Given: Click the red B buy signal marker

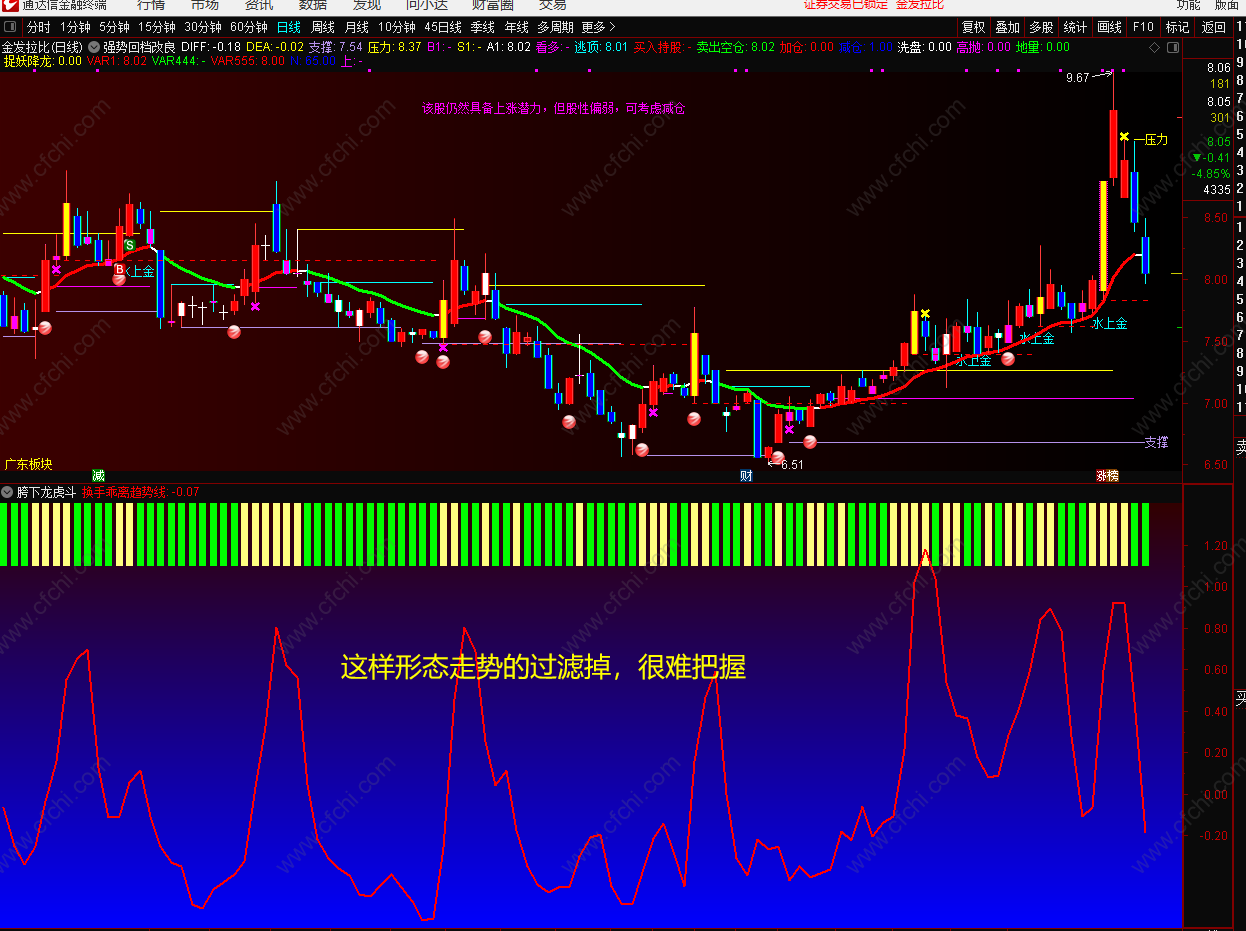Looking at the screenshot, I should click(119, 270).
